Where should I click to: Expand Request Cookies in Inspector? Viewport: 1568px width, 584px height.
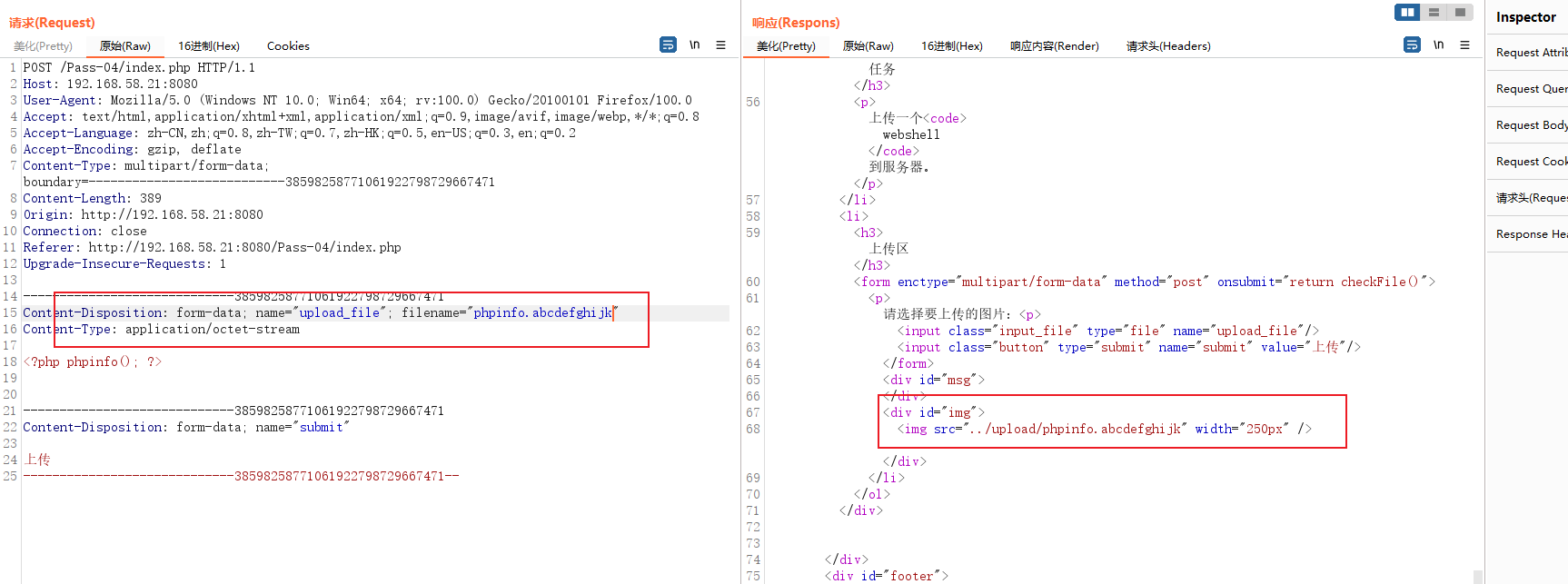point(1531,162)
